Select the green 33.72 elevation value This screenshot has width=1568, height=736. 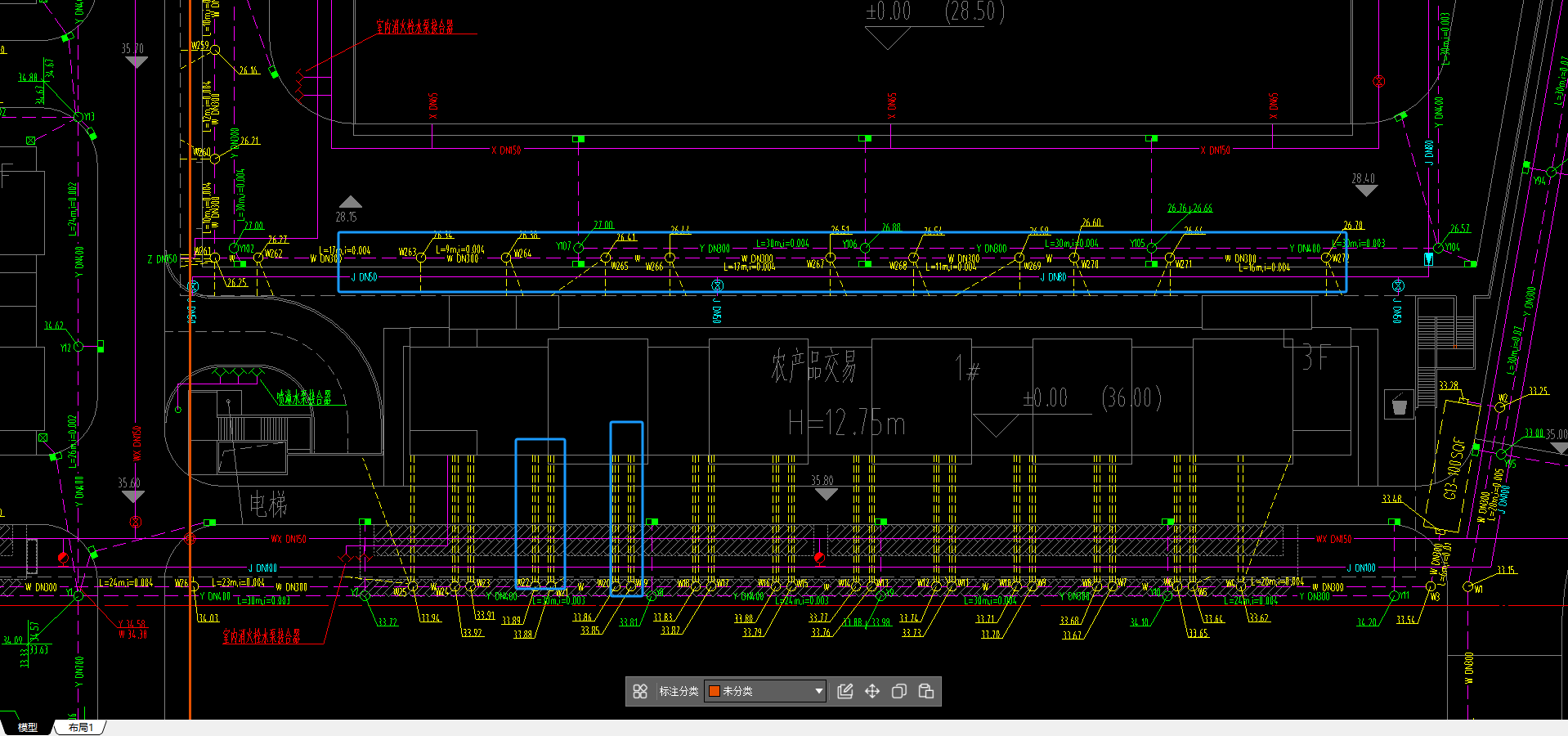click(388, 622)
